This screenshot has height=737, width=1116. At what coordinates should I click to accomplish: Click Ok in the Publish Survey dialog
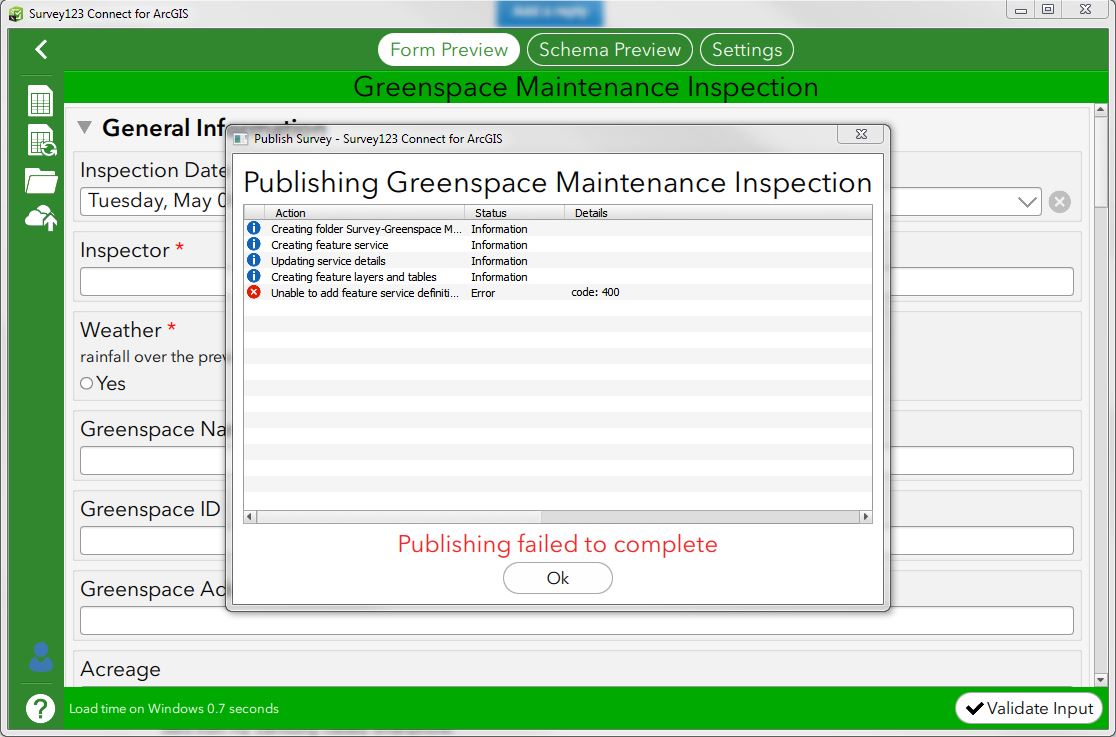558,578
